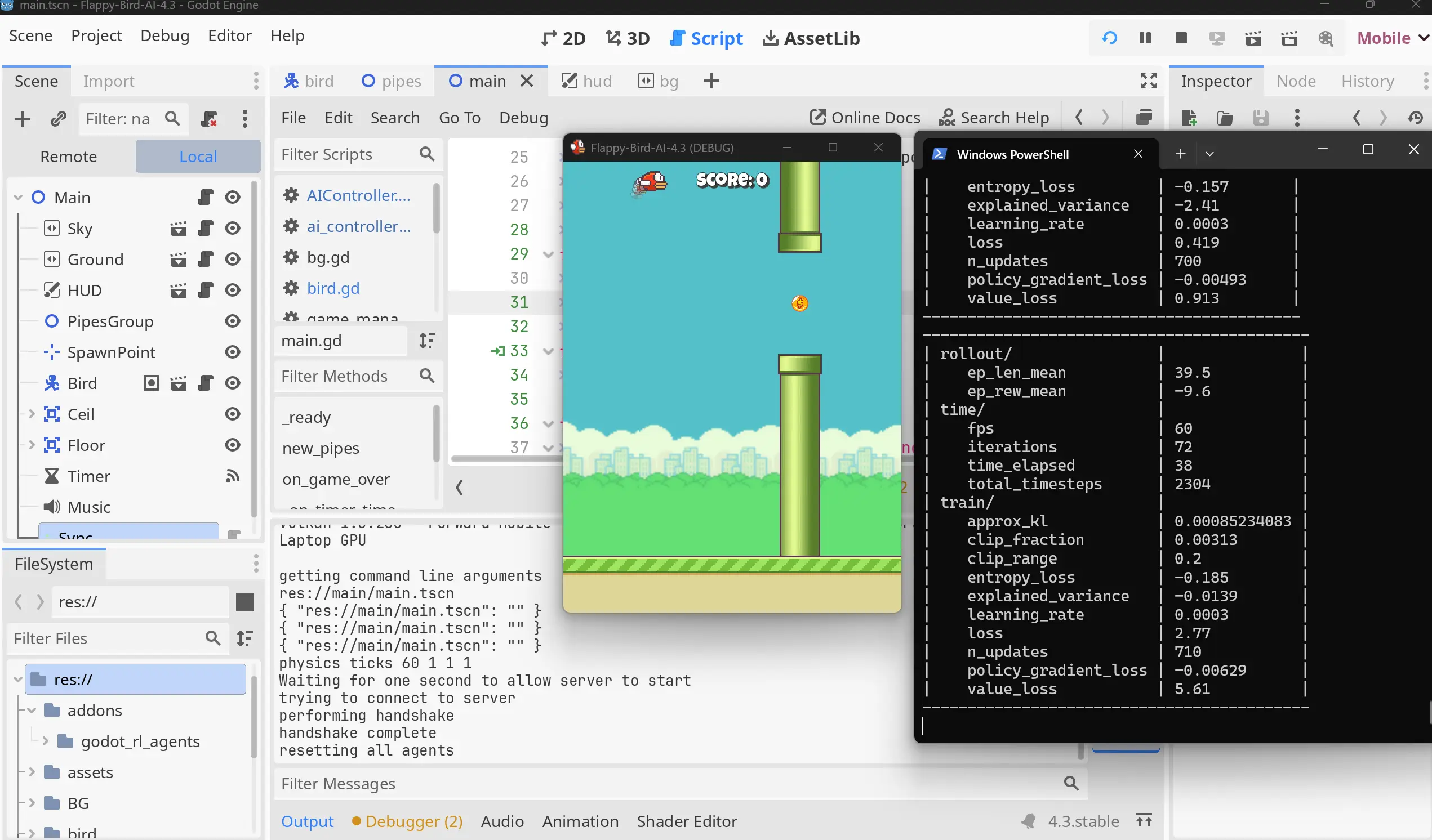Hide the Ground node
The height and width of the screenshot is (840, 1432).
(x=233, y=260)
